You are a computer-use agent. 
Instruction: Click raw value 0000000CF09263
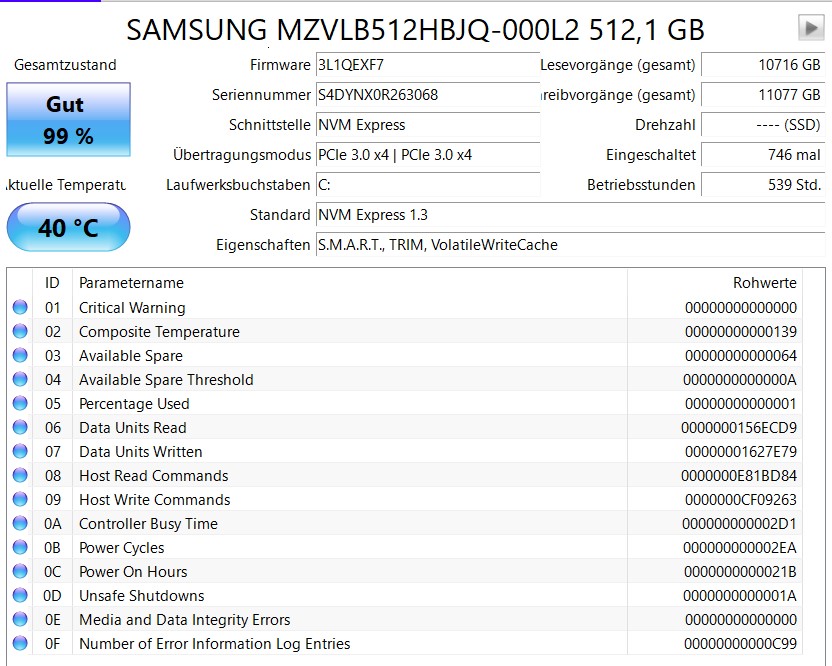tap(741, 500)
